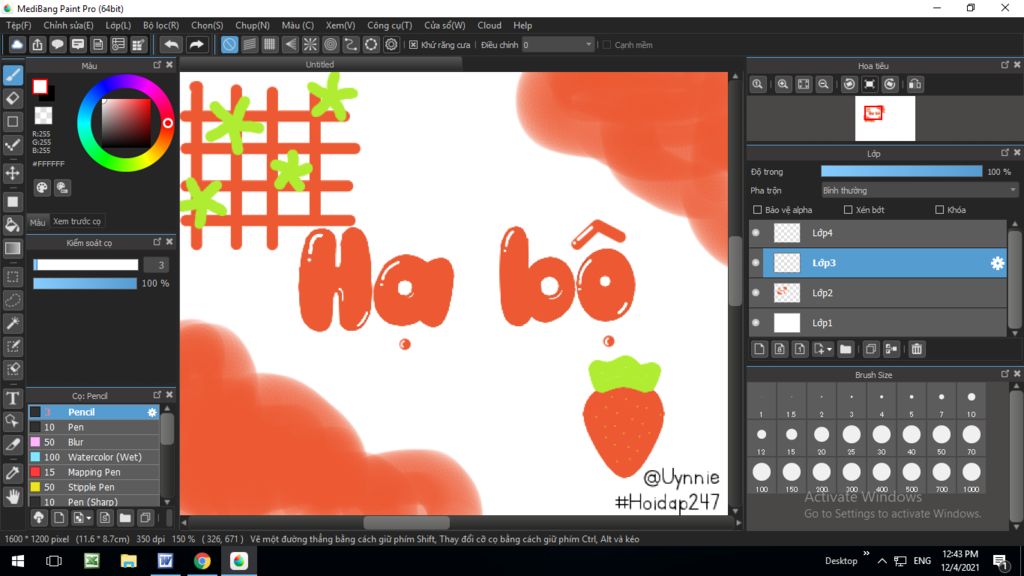Viewport: 1024px width, 576px height.
Task: Show hidden system tray icons chevron
Action: click(x=882, y=561)
